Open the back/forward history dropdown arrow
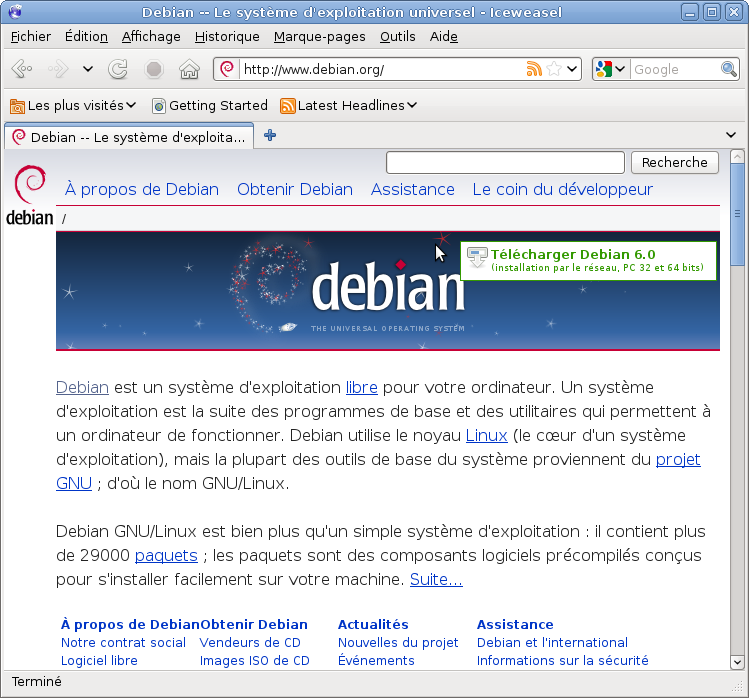This screenshot has width=749, height=698. tap(87, 69)
